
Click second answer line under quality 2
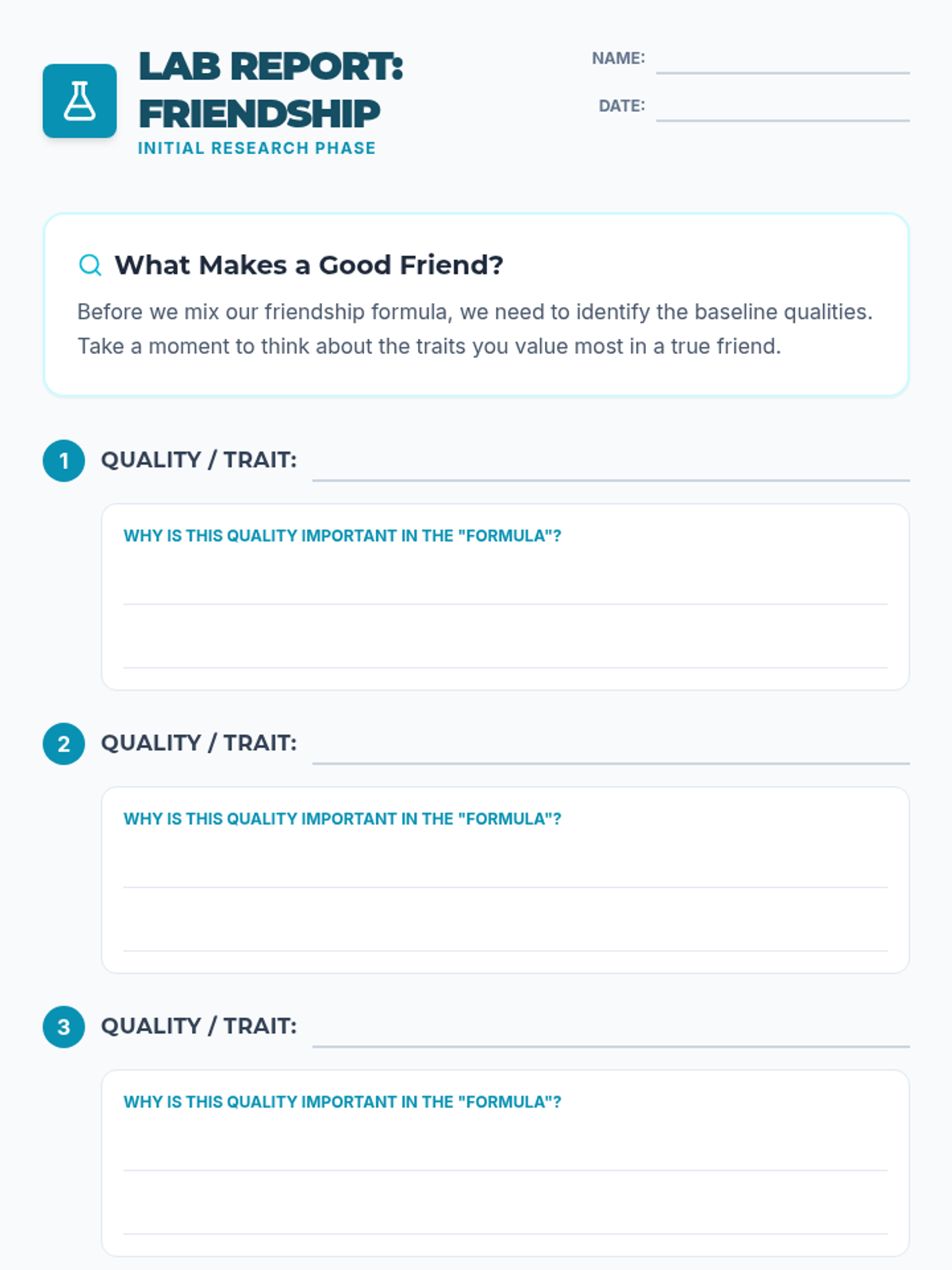coord(505,936)
